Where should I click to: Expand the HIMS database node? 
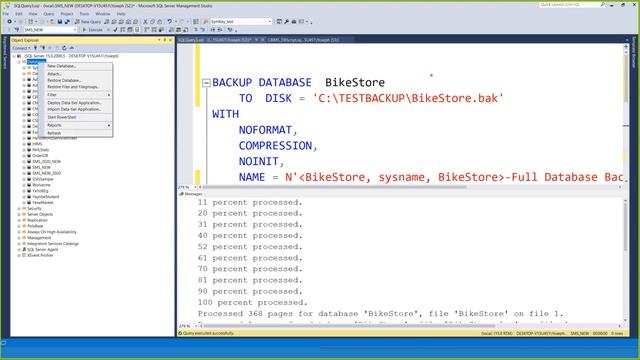[24, 144]
